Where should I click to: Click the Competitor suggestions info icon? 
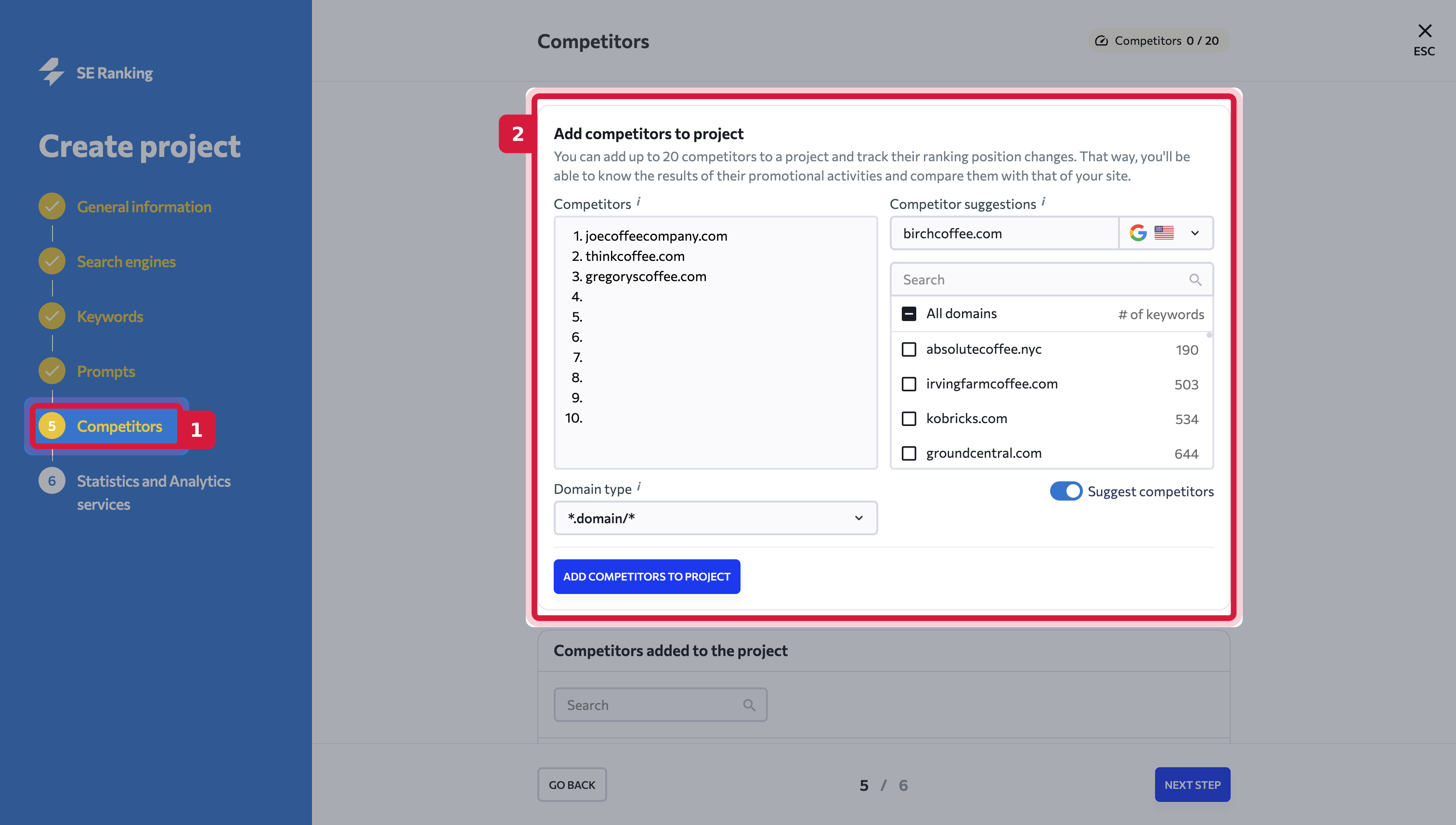pos(1043,201)
